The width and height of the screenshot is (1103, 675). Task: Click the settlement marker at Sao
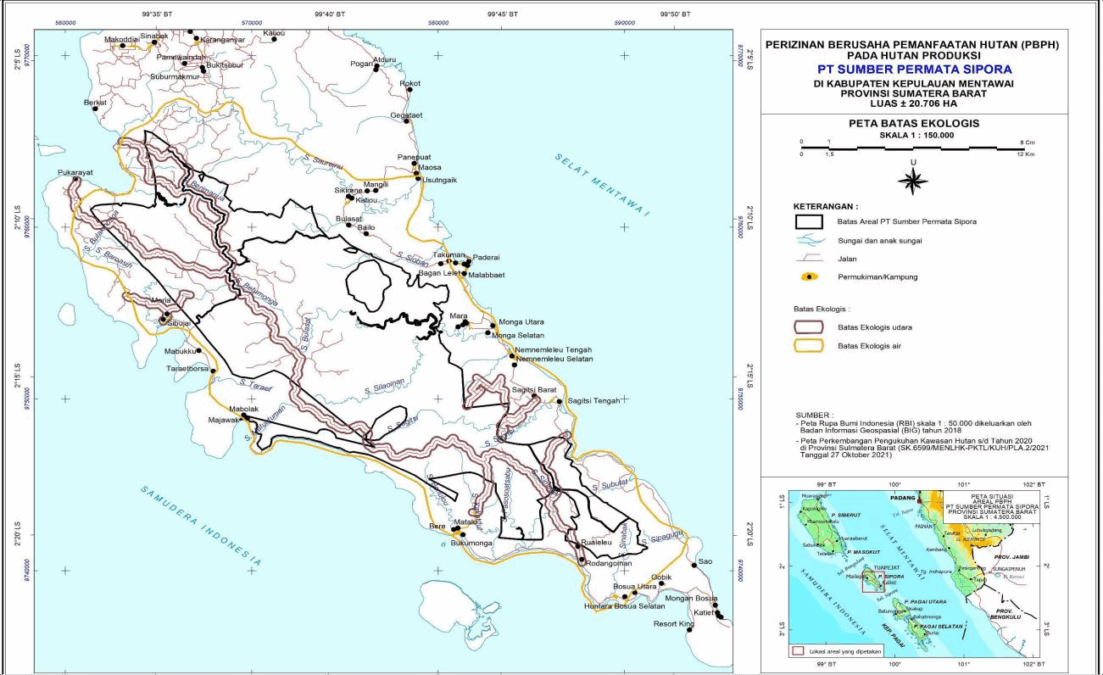693,565
